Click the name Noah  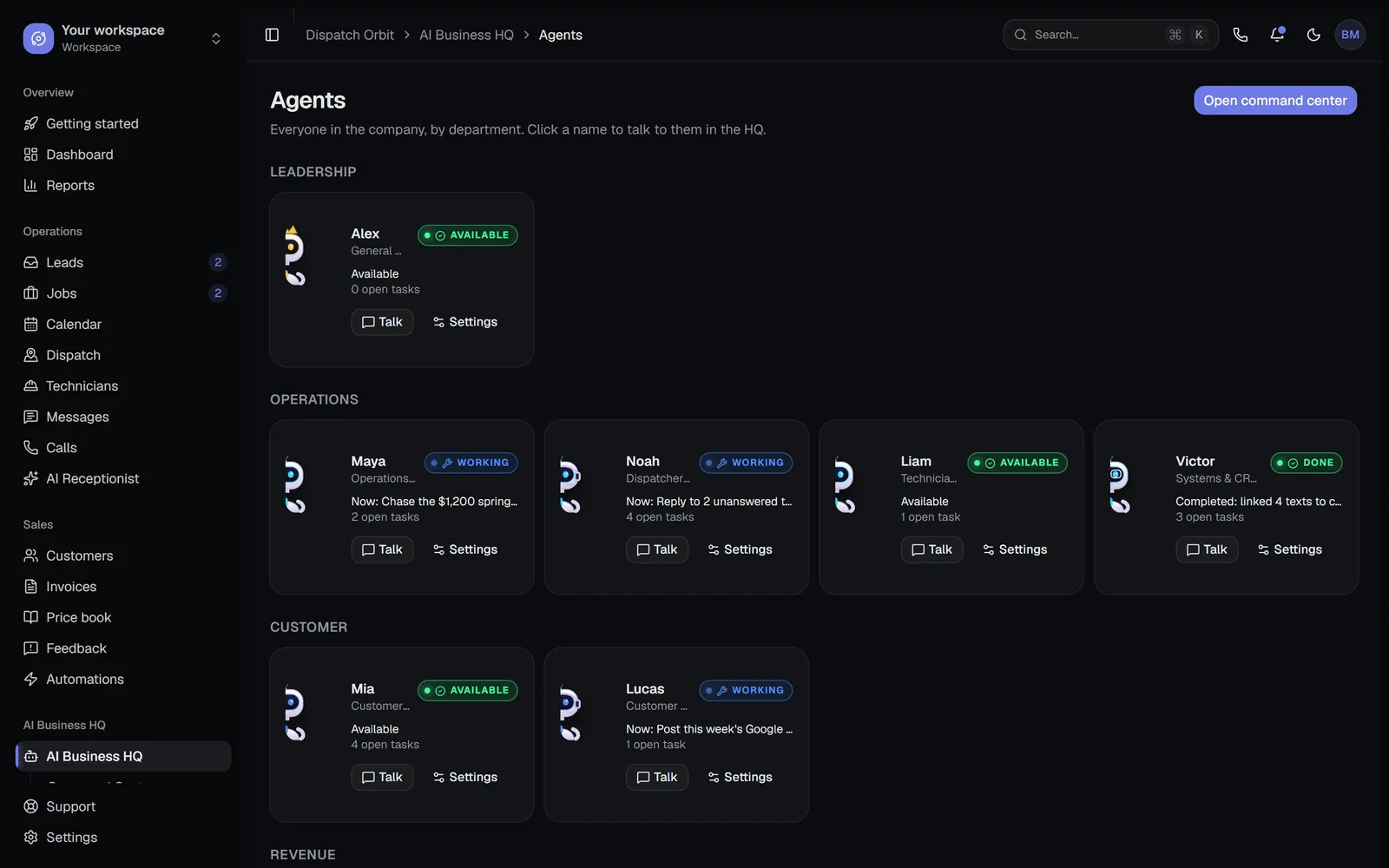pyautogui.click(x=642, y=462)
